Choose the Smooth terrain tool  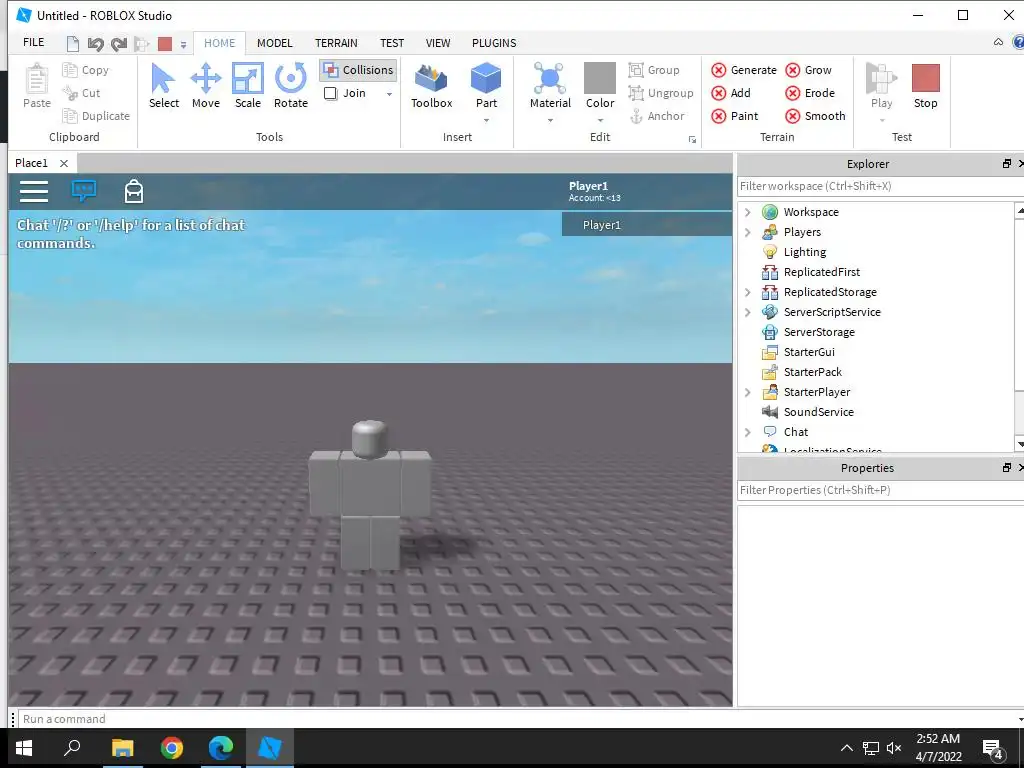coord(815,116)
